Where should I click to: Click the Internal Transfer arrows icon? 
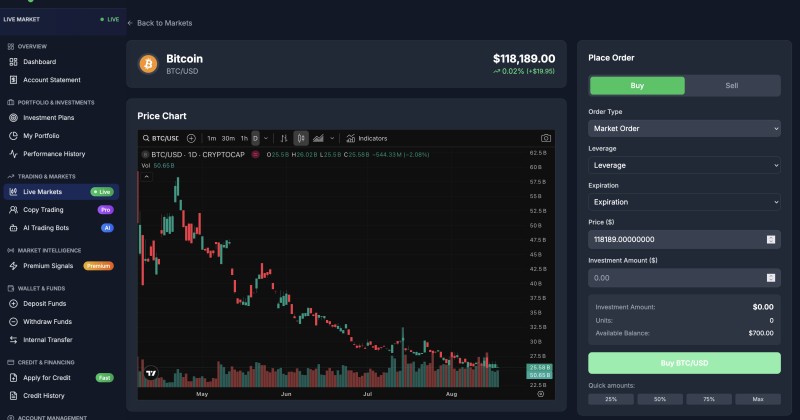tap(13, 339)
